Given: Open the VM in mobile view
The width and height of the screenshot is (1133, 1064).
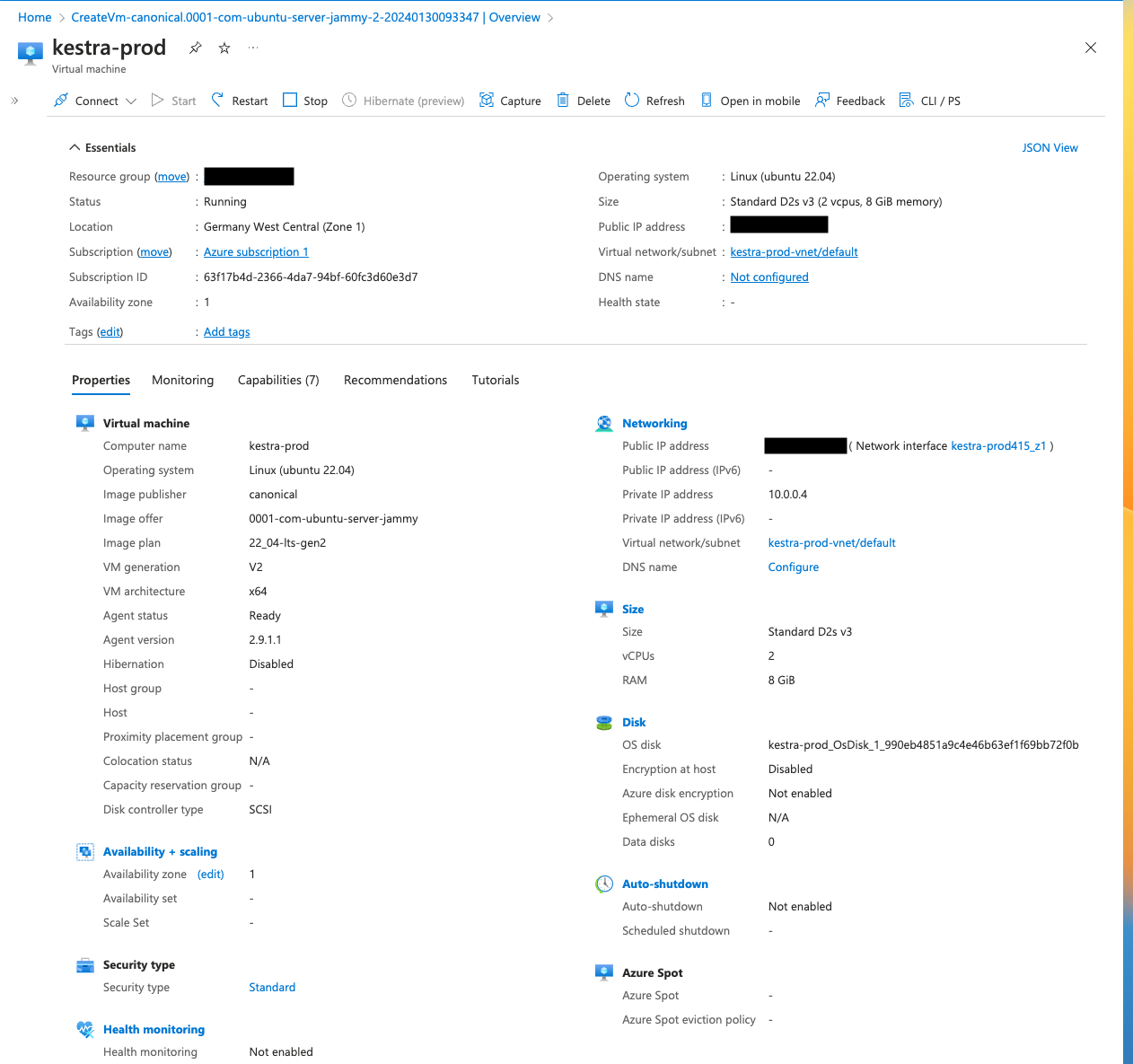Looking at the screenshot, I should point(750,101).
